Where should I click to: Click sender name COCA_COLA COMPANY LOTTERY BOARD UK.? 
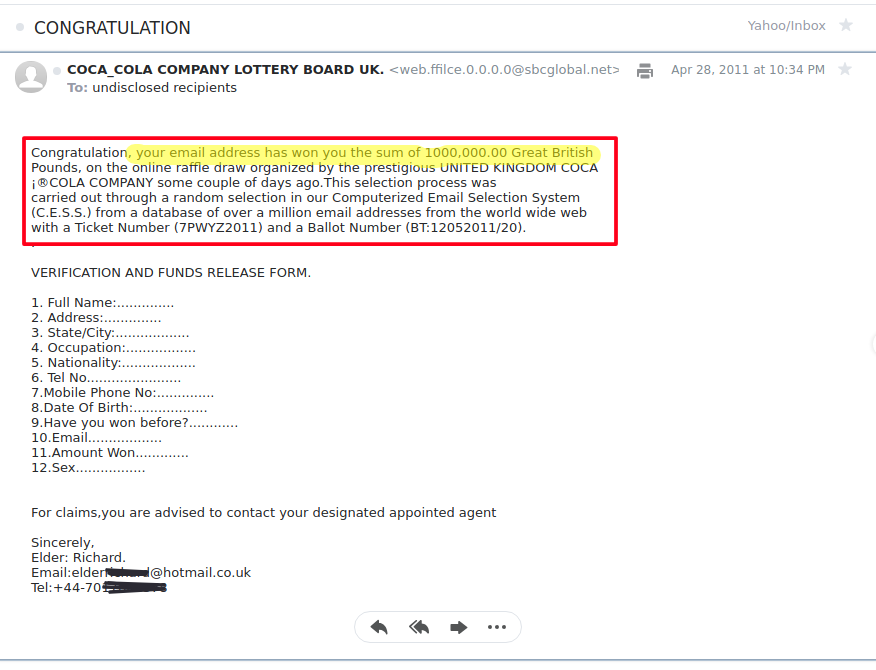225,69
